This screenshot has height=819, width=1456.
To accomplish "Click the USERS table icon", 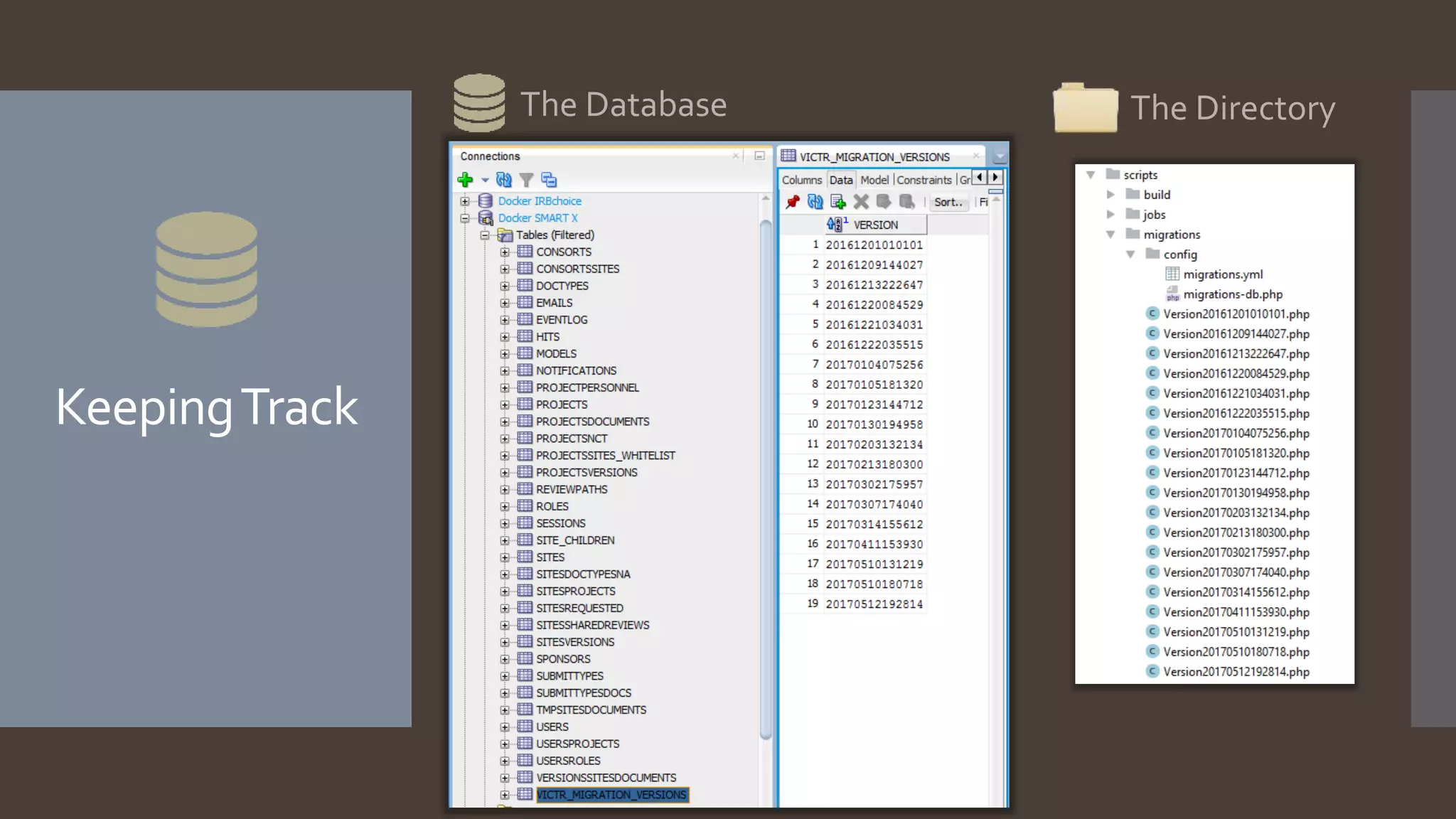I will [525, 727].
